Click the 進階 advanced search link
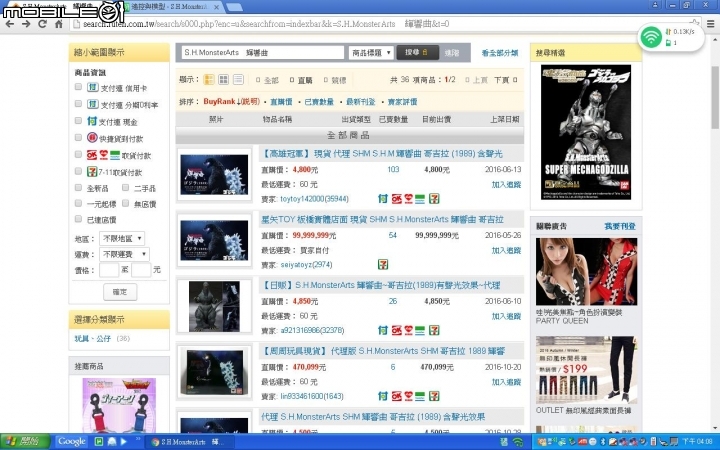 click(x=452, y=53)
